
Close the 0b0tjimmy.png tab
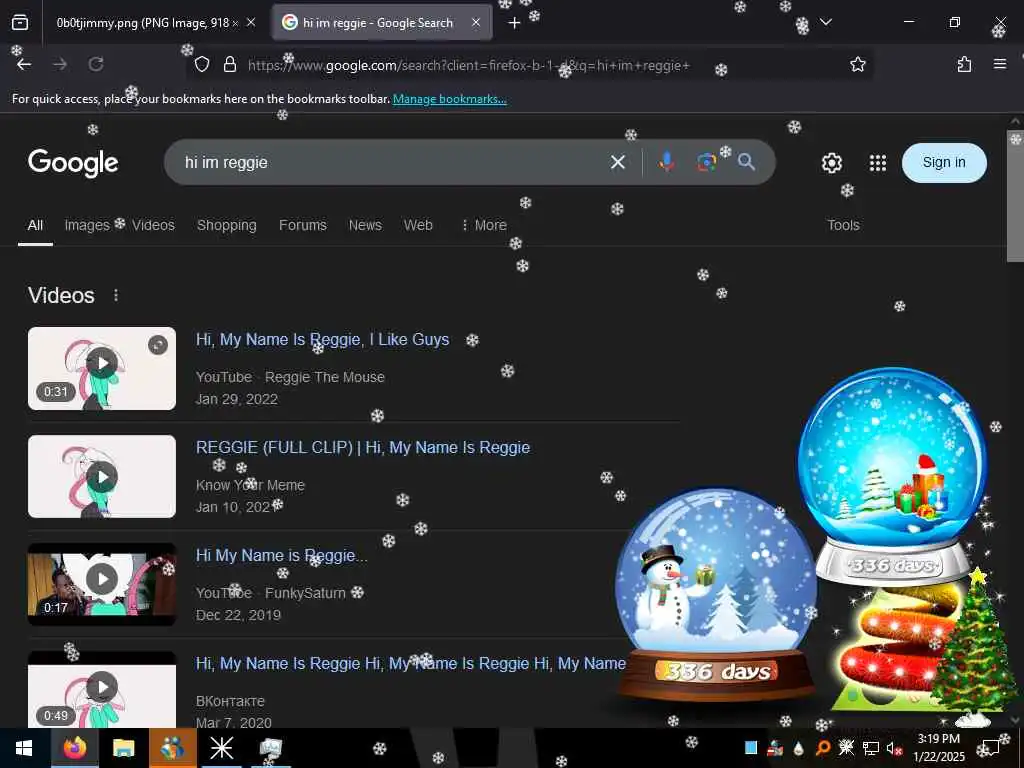coord(251,22)
